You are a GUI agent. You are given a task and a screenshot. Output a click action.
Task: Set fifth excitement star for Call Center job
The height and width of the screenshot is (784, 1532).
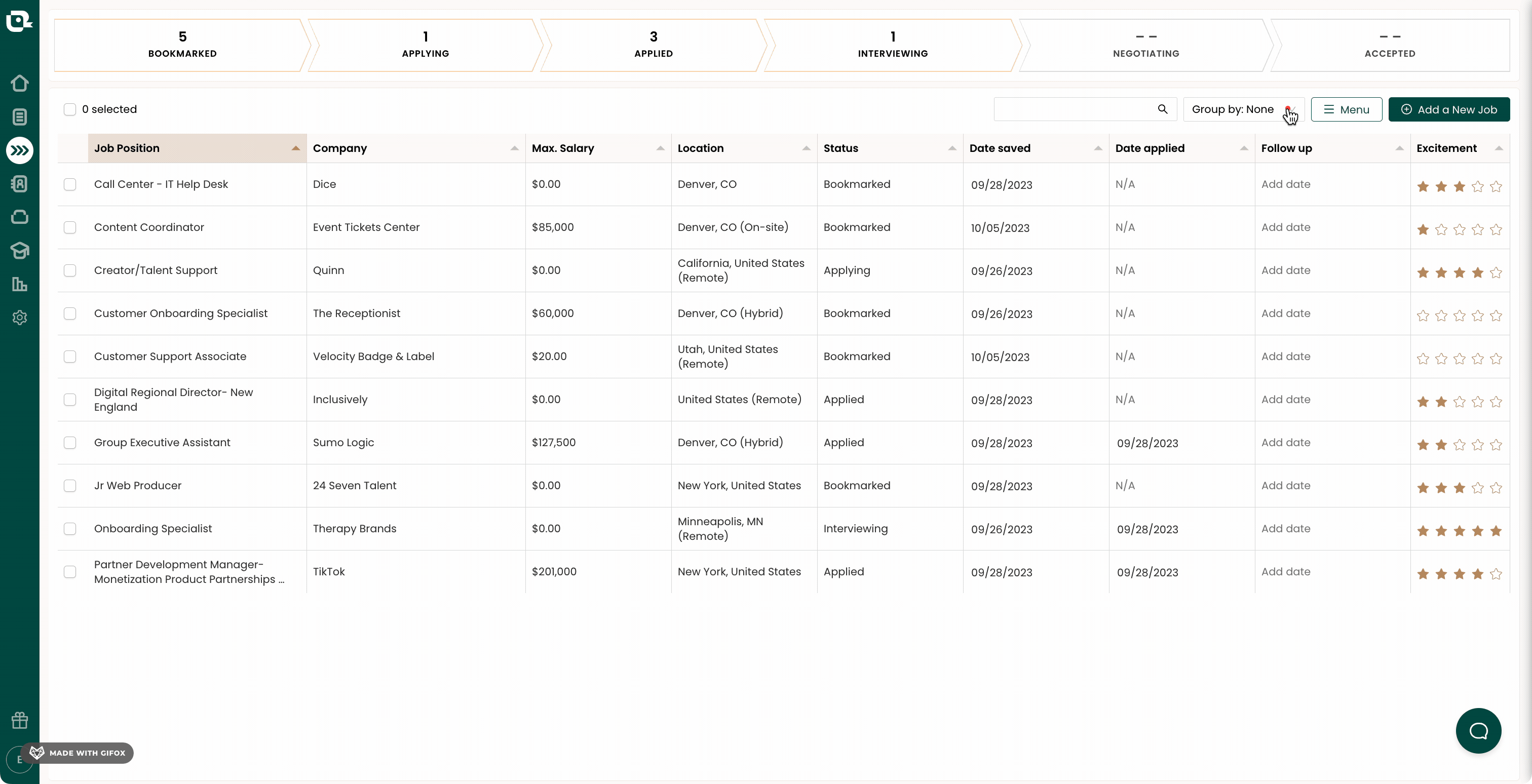[x=1496, y=187]
